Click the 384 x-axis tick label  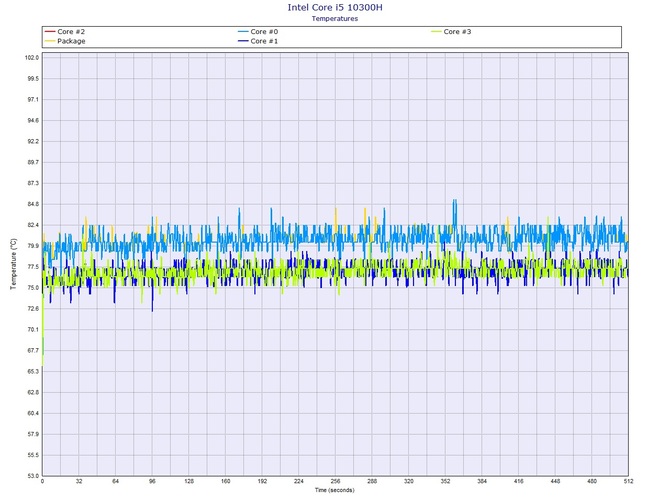[x=482, y=481]
